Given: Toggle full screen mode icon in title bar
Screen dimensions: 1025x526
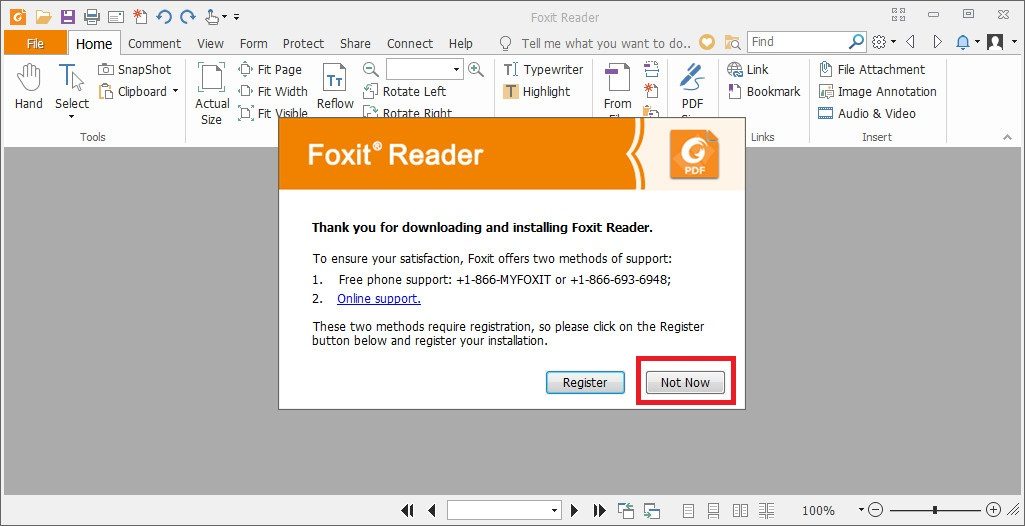Looking at the screenshot, I should pos(898,14).
